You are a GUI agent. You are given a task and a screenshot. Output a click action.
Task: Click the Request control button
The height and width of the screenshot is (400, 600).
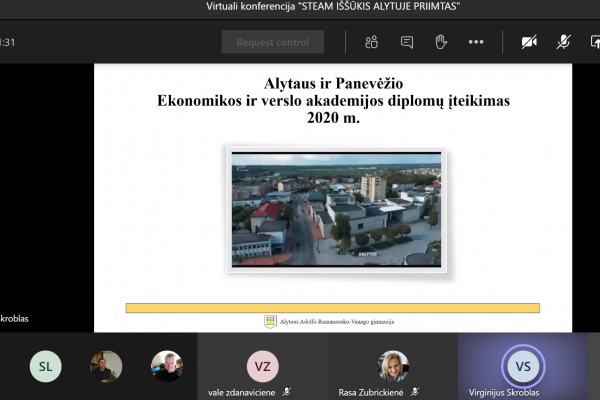[273, 42]
